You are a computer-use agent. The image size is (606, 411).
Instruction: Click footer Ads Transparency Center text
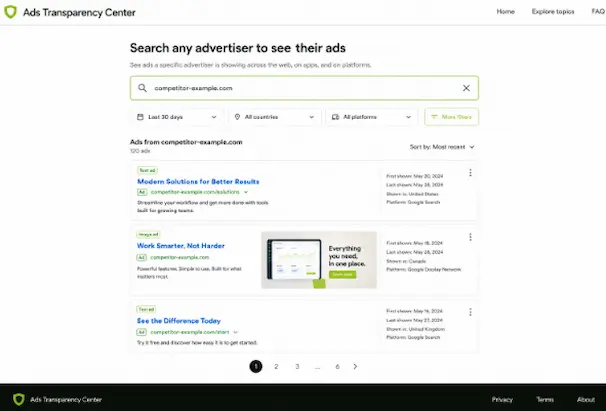66,399
